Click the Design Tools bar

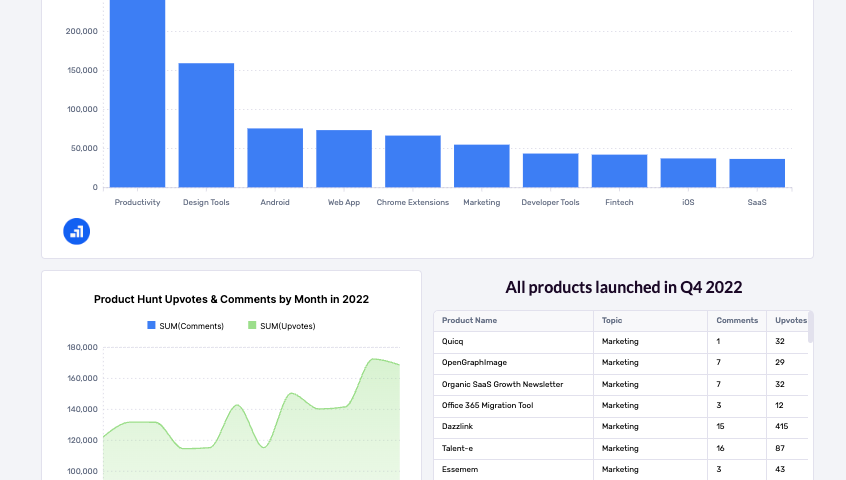click(206, 125)
